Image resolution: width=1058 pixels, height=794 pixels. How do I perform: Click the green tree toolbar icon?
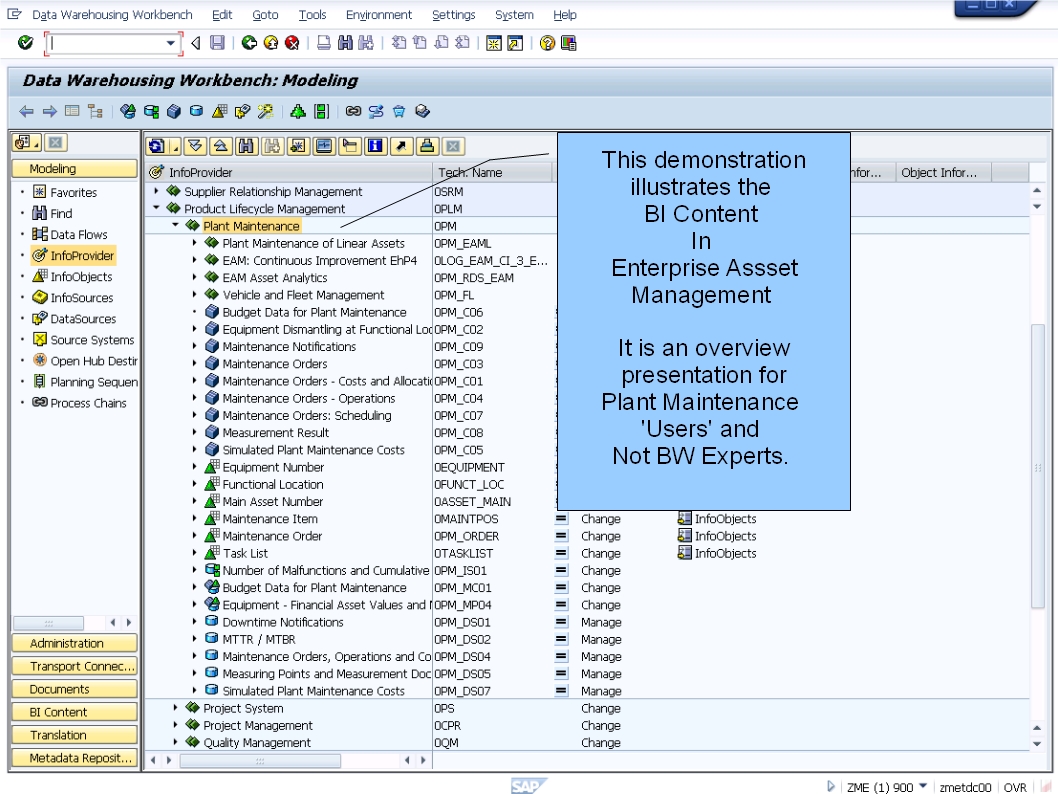(298, 111)
